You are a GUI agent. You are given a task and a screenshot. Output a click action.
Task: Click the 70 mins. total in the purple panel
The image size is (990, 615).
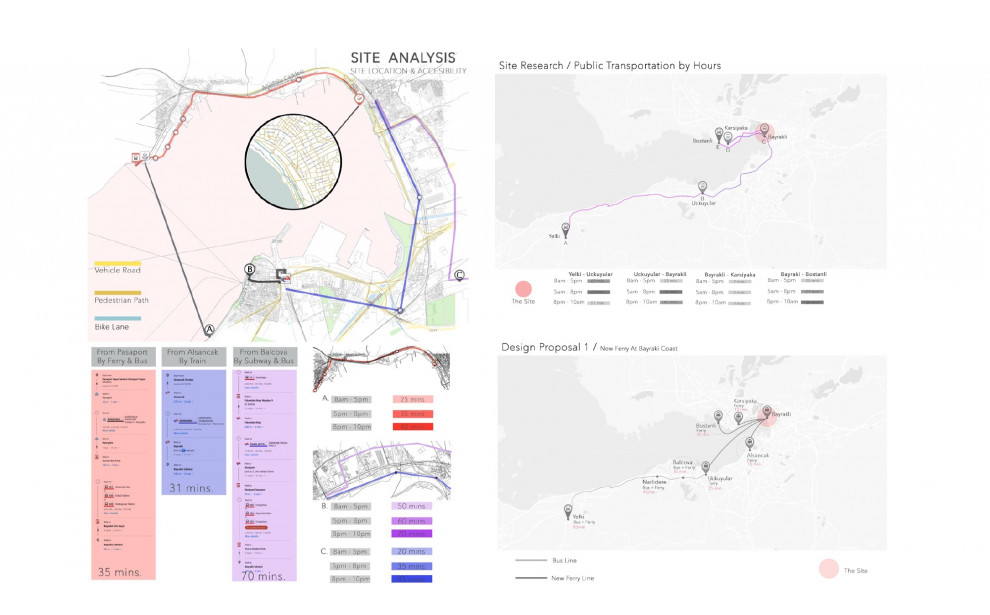[263, 576]
